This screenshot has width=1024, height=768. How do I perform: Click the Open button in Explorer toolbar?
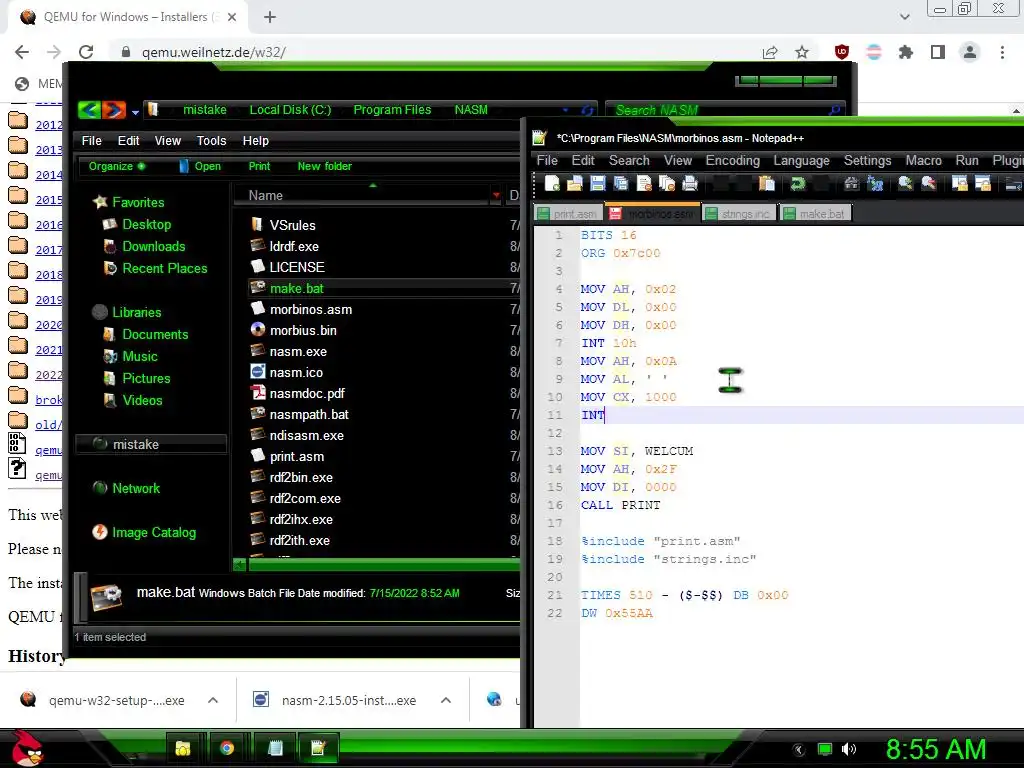200,166
